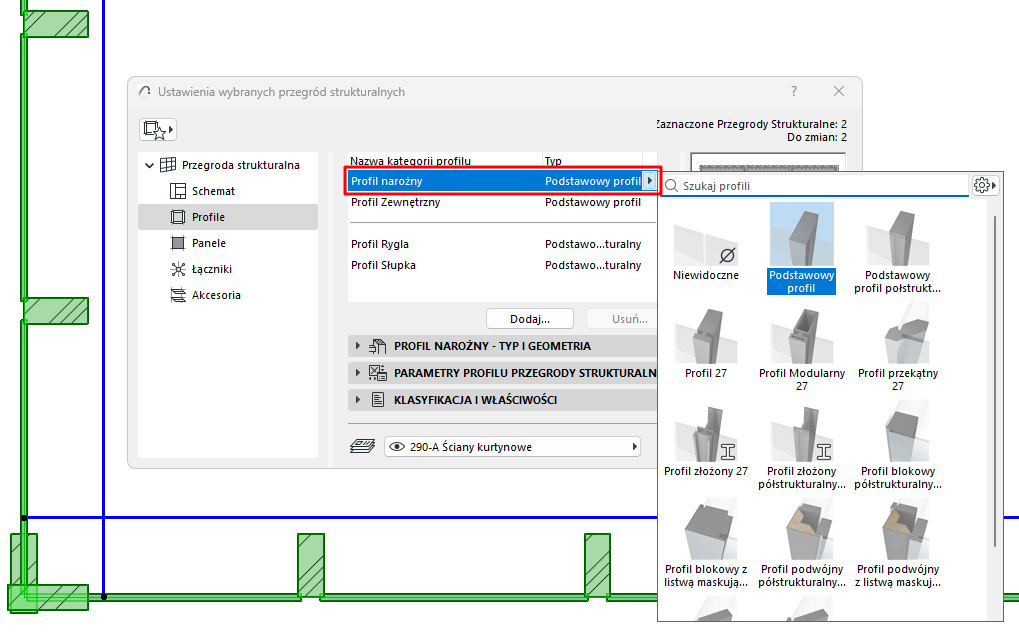Click the Profile frame icon in the tree

point(177,217)
